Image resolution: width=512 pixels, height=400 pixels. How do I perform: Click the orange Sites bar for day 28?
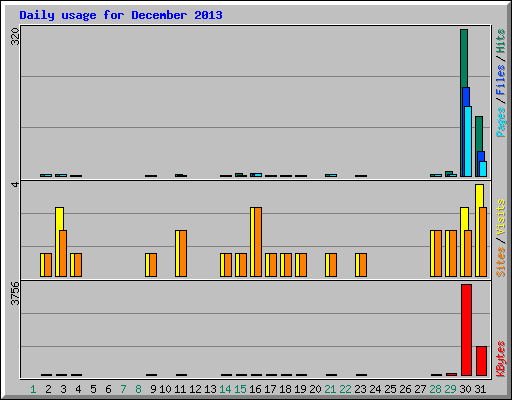438,253
